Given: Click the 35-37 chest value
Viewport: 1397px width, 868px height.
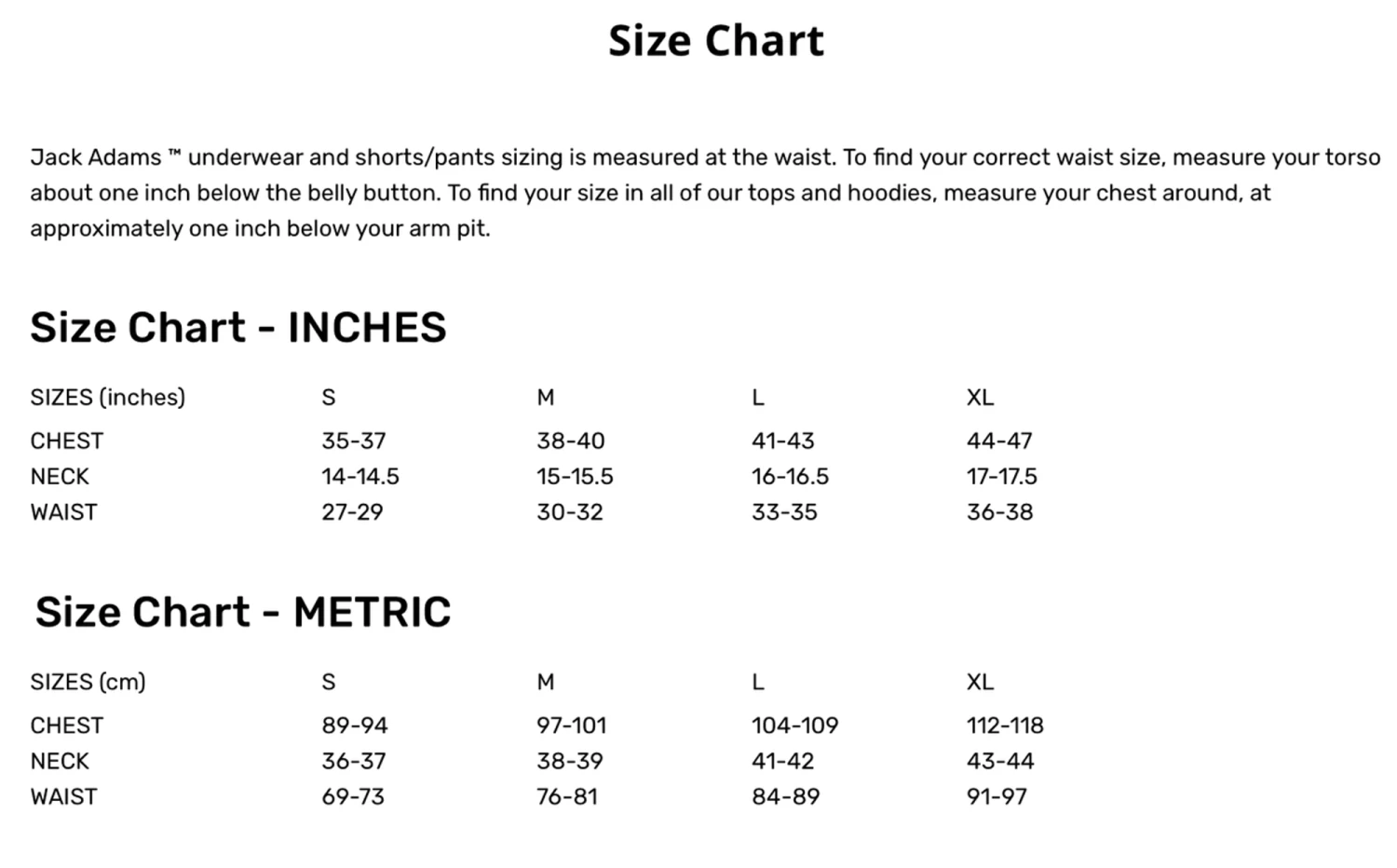Looking at the screenshot, I should [x=353, y=441].
